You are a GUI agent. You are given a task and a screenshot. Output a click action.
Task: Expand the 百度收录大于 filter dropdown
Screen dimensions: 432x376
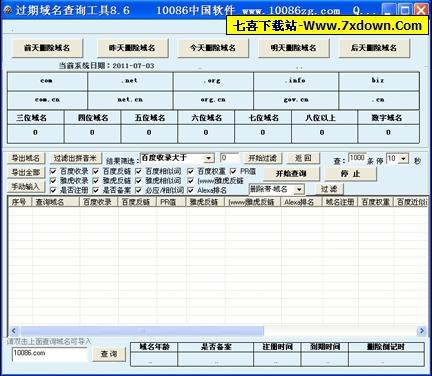coord(209,158)
